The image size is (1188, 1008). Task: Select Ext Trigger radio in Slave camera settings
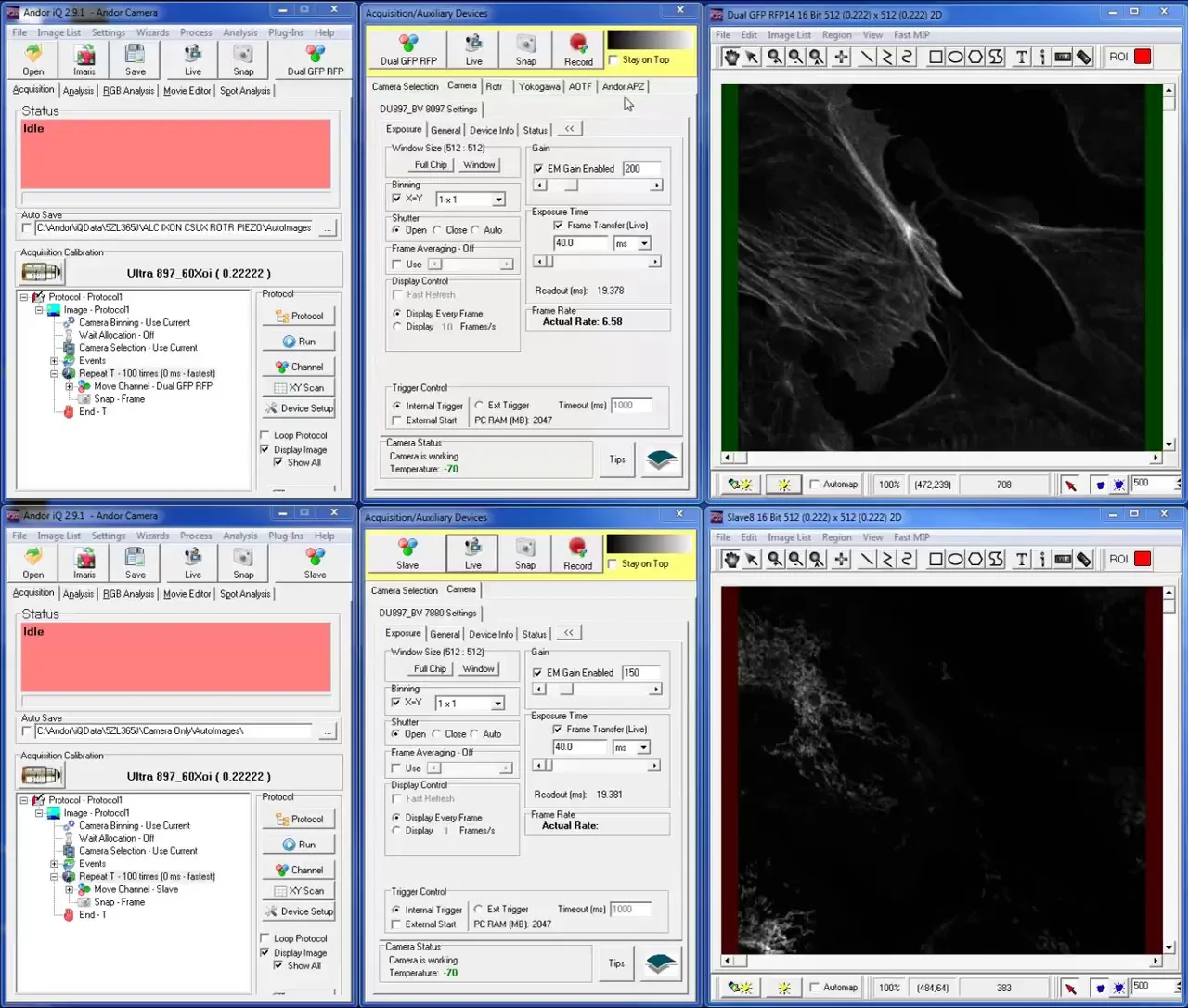pyautogui.click(x=479, y=910)
